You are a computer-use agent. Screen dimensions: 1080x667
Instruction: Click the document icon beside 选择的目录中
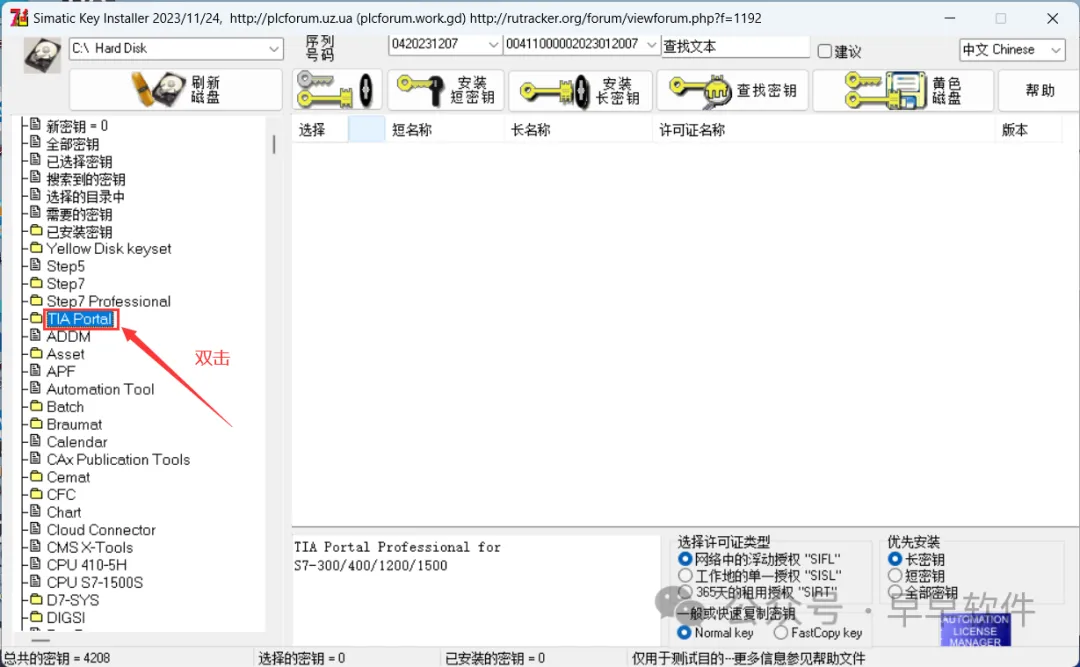point(36,196)
